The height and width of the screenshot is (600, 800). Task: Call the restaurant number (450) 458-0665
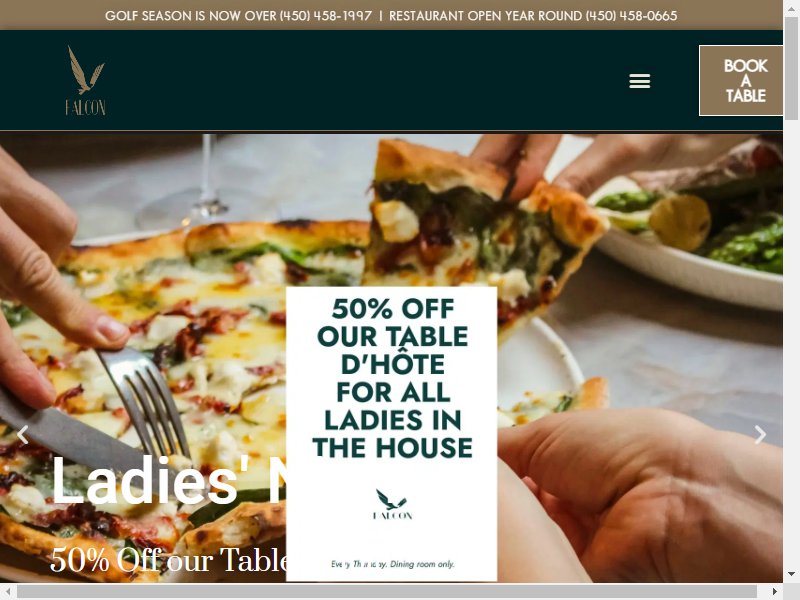pos(631,16)
